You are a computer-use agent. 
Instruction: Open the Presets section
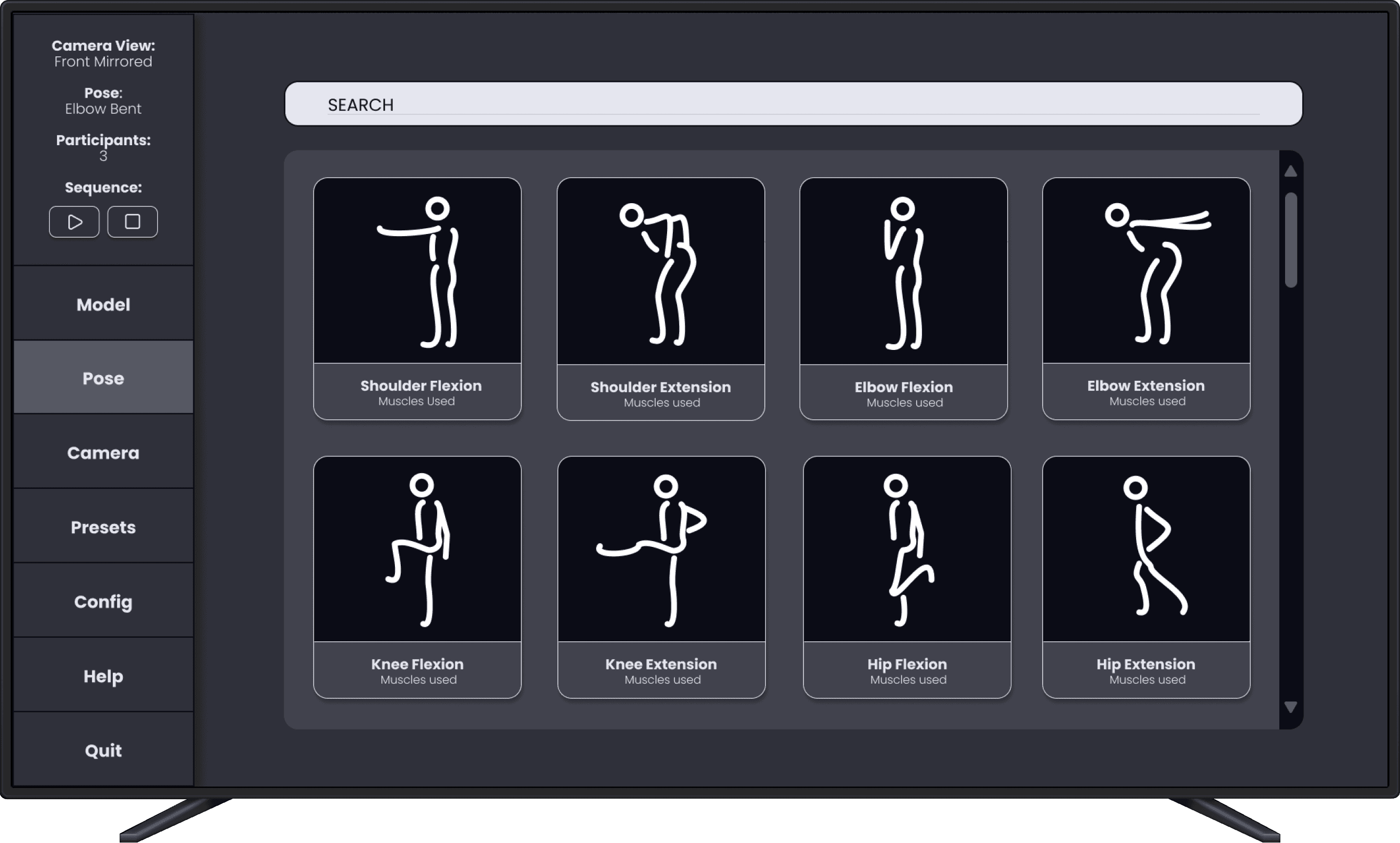(103, 527)
